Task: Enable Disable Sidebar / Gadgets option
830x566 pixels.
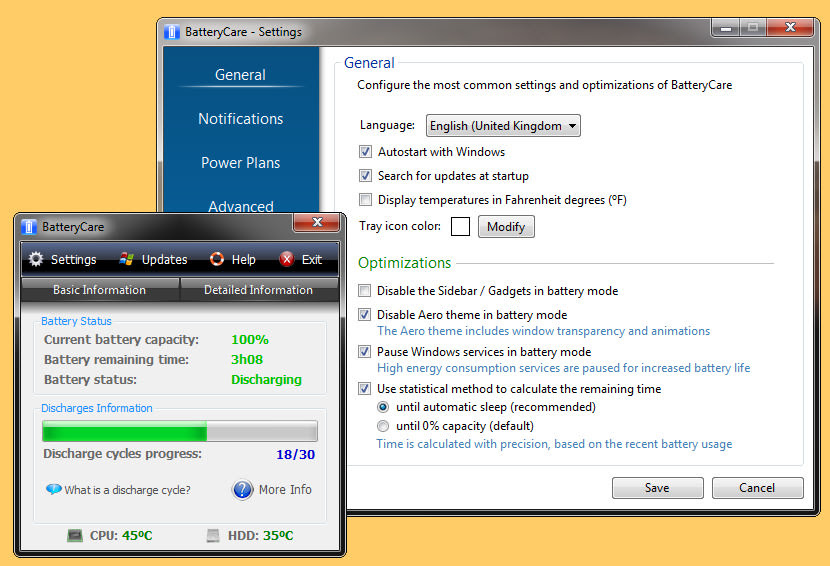Action: pyautogui.click(x=364, y=291)
